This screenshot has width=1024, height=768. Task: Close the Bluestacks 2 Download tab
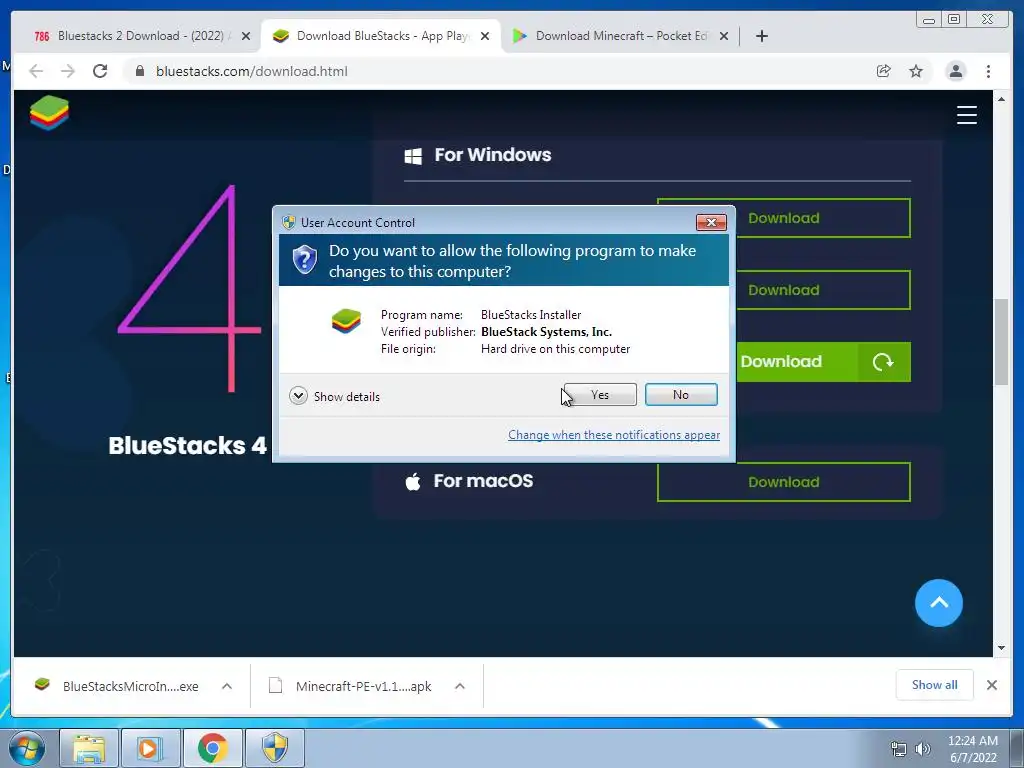246,37
